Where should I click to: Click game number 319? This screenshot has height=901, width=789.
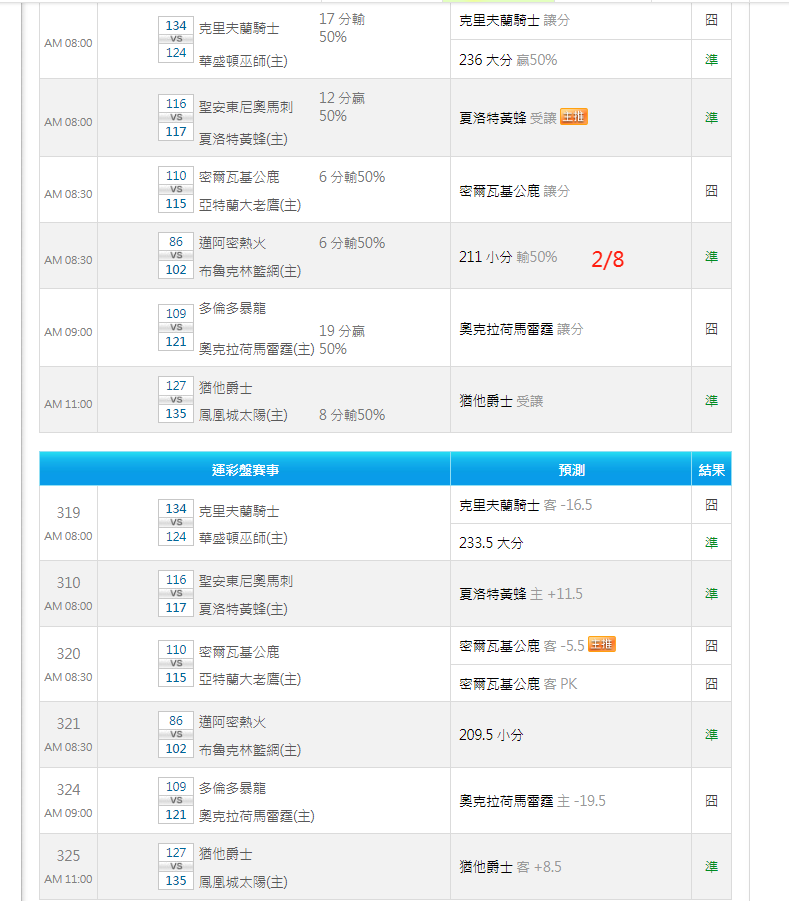click(x=68, y=513)
